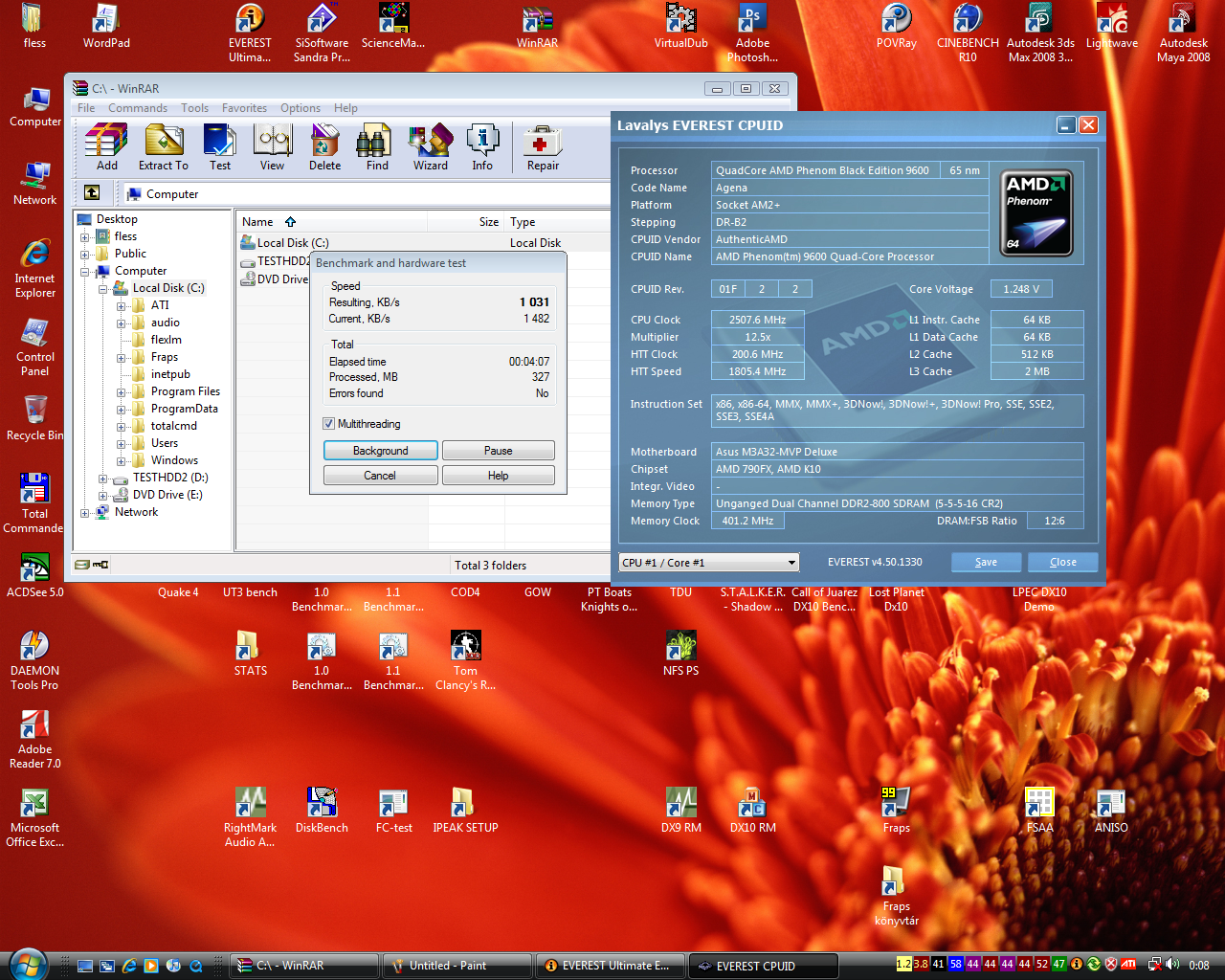Image resolution: width=1225 pixels, height=980 pixels.
Task: Click the Repair toolbar icon
Action: [543, 147]
